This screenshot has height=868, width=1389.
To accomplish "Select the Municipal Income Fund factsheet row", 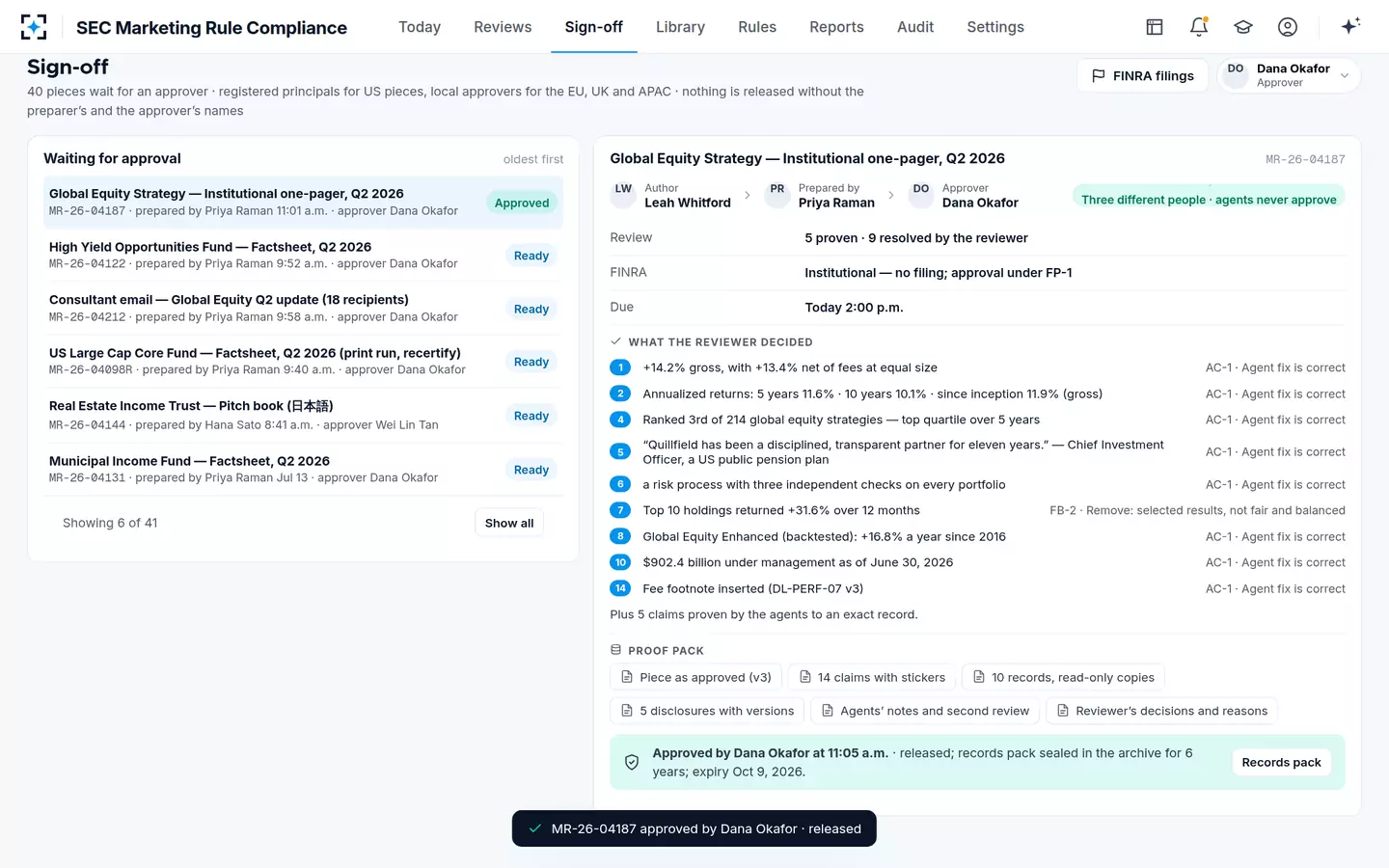I will [x=303, y=470].
